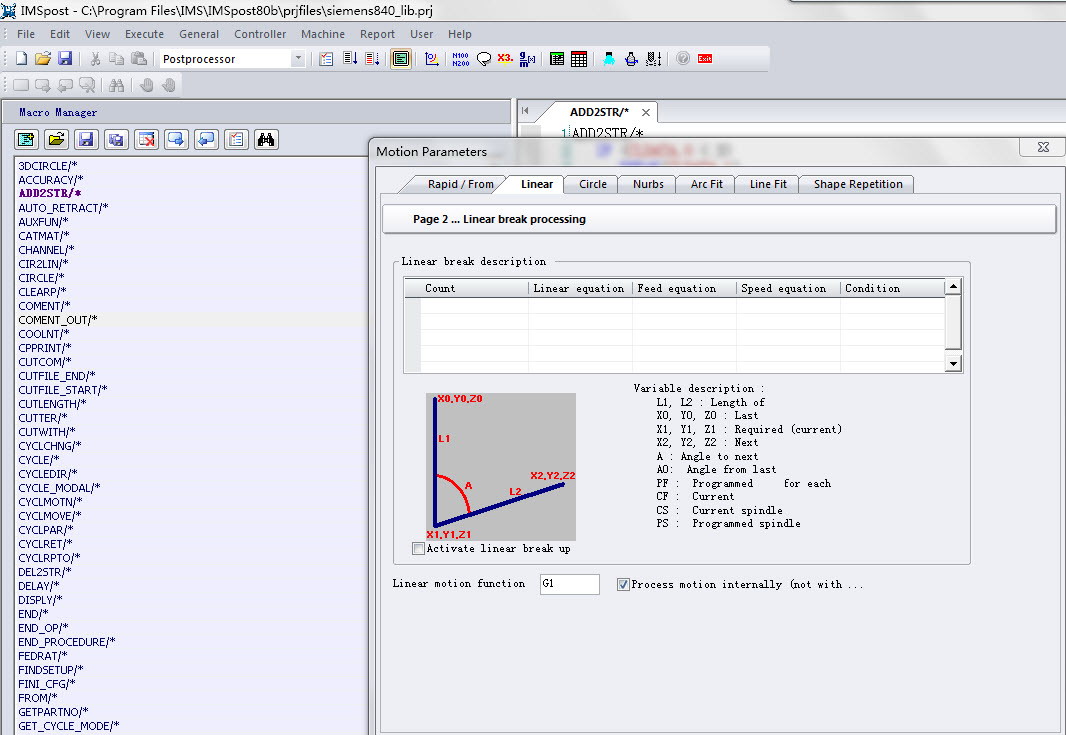Click the speech bubble comment icon in main toolbar
The width and height of the screenshot is (1066, 735).
(483, 59)
